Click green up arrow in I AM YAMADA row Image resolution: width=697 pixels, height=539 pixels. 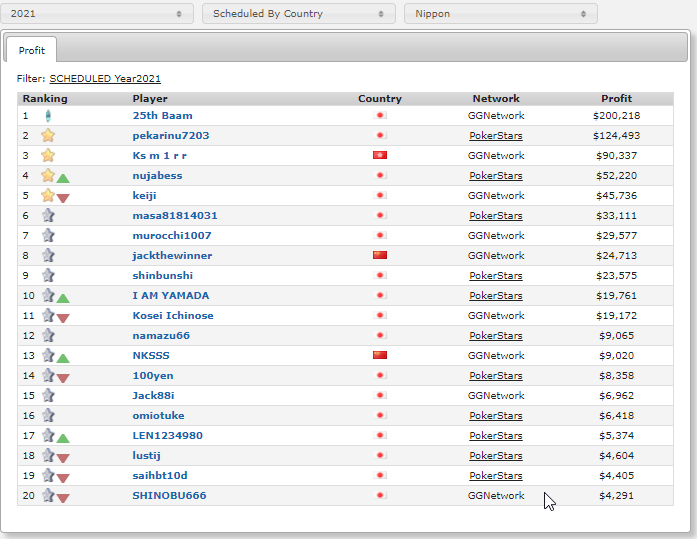(63, 298)
